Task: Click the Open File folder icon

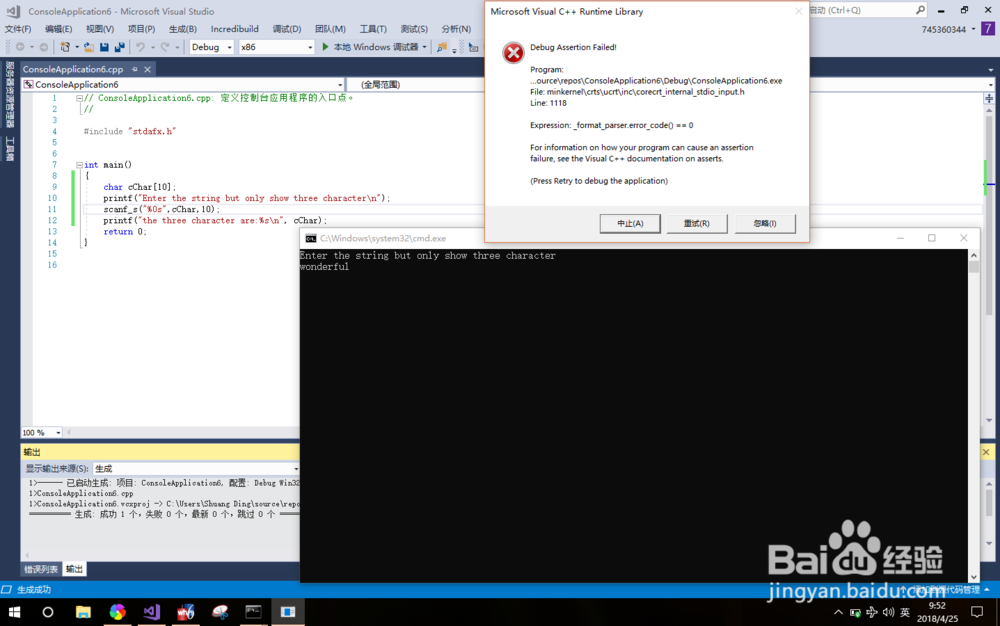Action: pos(89,47)
